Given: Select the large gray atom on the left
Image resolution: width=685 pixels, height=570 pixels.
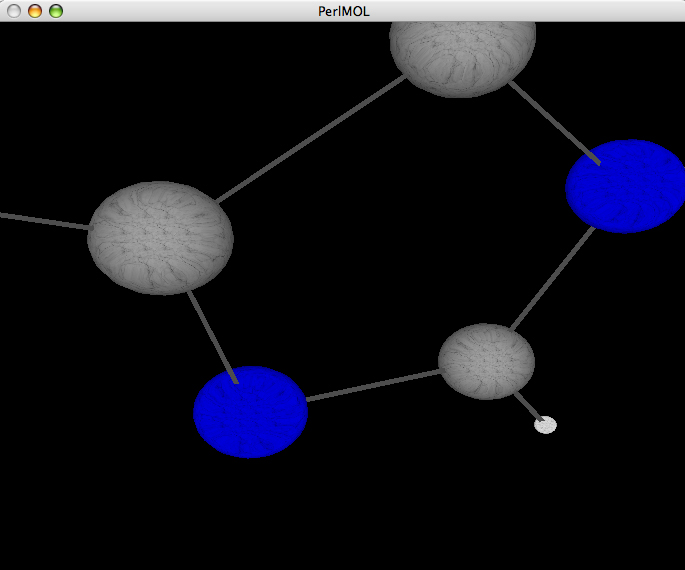Looking at the screenshot, I should click(x=160, y=238).
